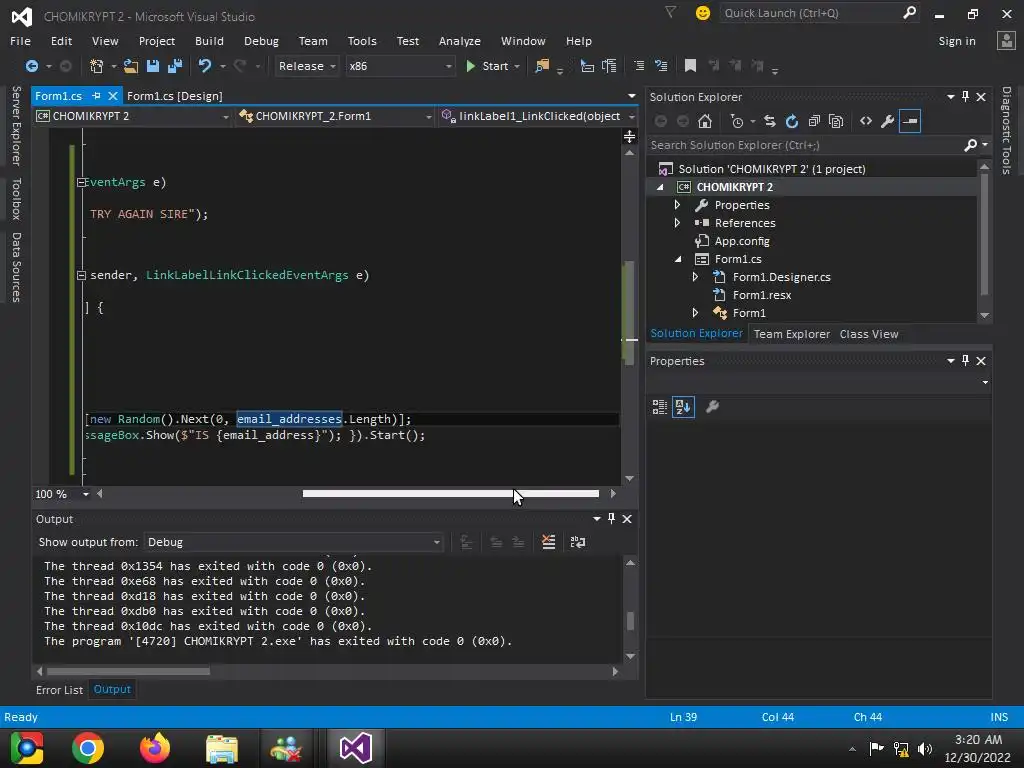Viewport: 1024px width, 768px height.
Task: Switch to the Form1.cs [Design] tab
Action: (x=174, y=96)
